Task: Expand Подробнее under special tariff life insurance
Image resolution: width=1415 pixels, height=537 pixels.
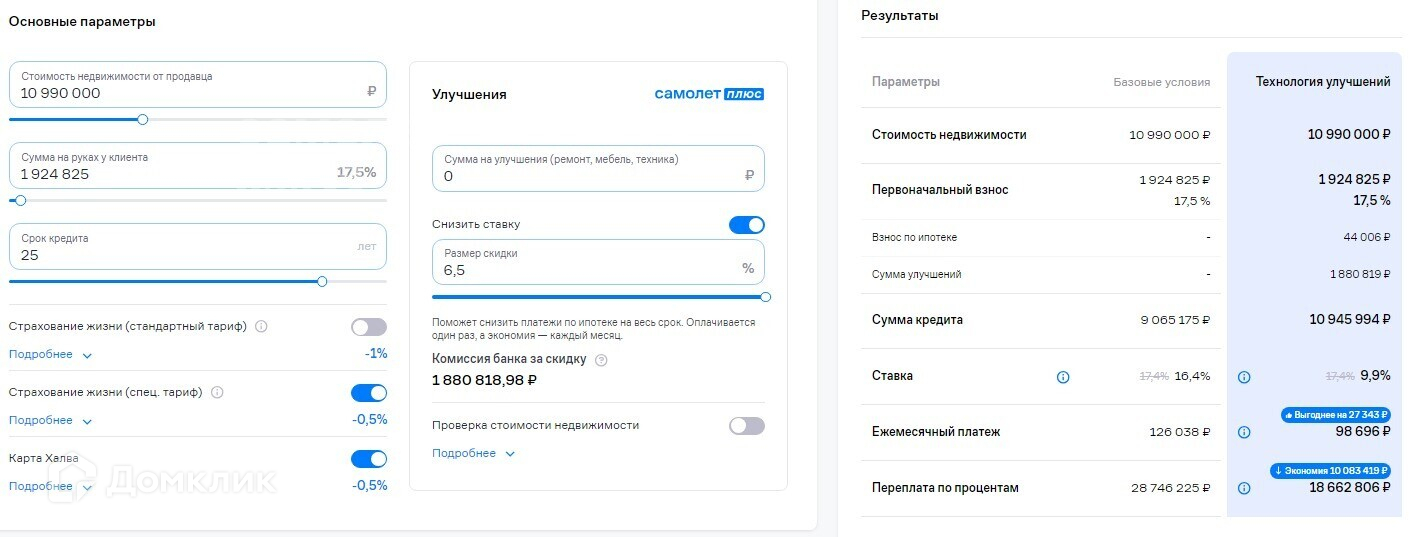Action: [x=50, y=421]
